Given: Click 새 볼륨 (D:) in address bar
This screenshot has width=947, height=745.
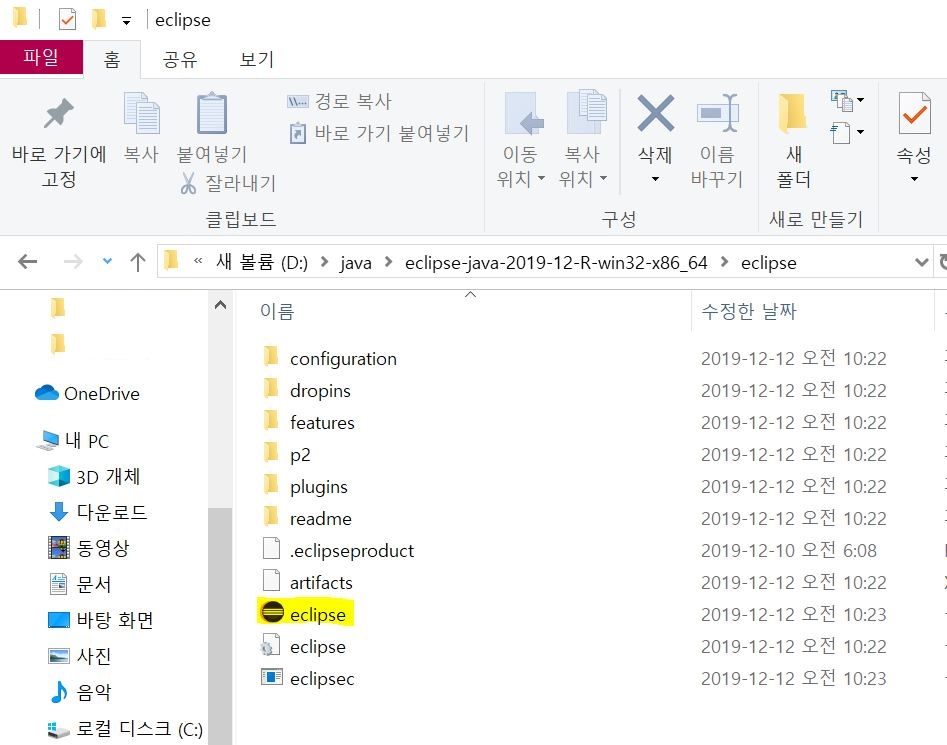Looking at the screenshot, I should 262,263.
